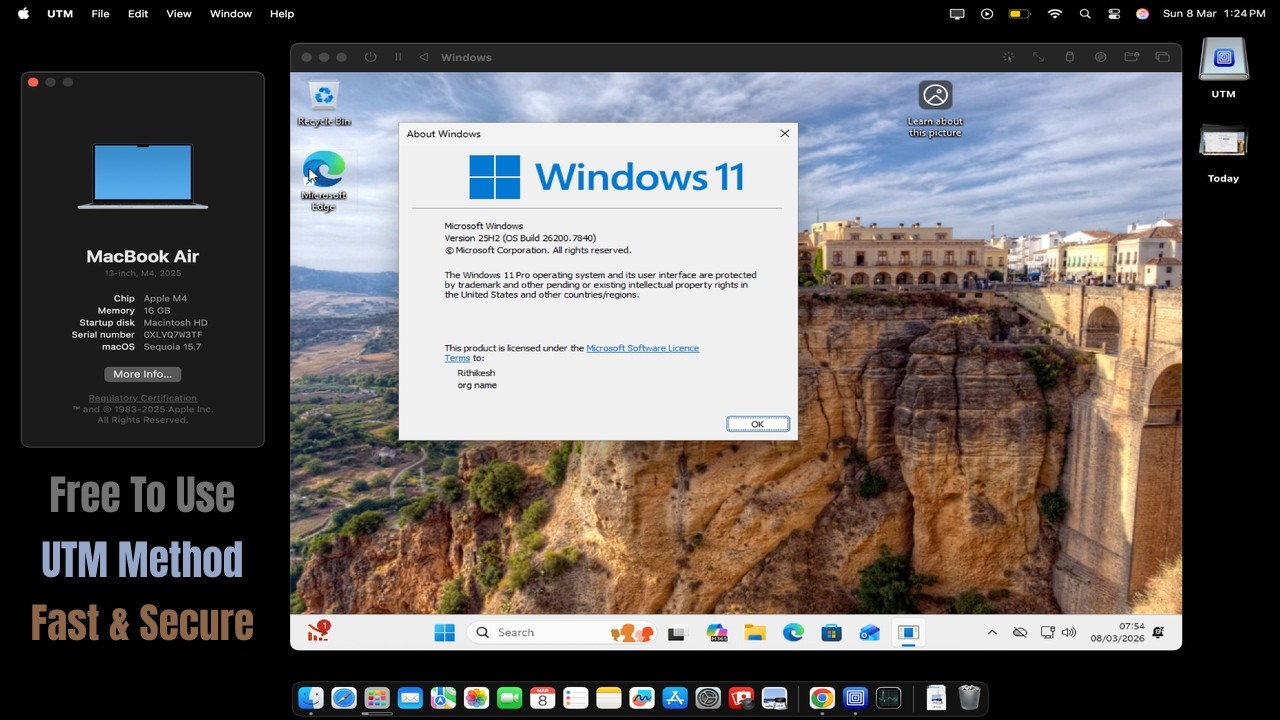Open the UTM disk icon on desktop
The width and height of the screenshot is (1280, 720).
coord(1223,68)
